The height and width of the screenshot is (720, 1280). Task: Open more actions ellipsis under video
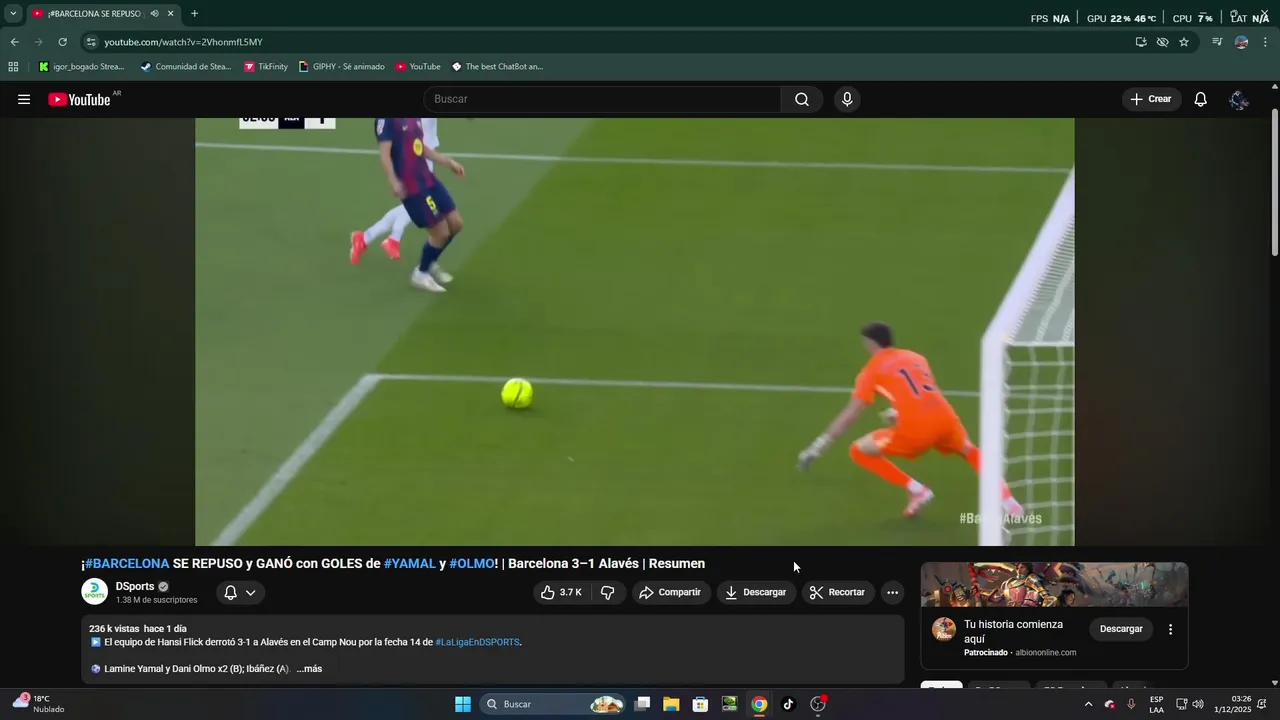[x=893, y=592]
